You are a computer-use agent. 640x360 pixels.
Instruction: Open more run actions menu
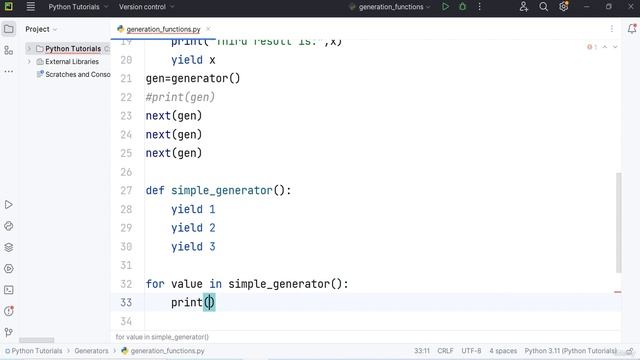[x=479, y=7]
